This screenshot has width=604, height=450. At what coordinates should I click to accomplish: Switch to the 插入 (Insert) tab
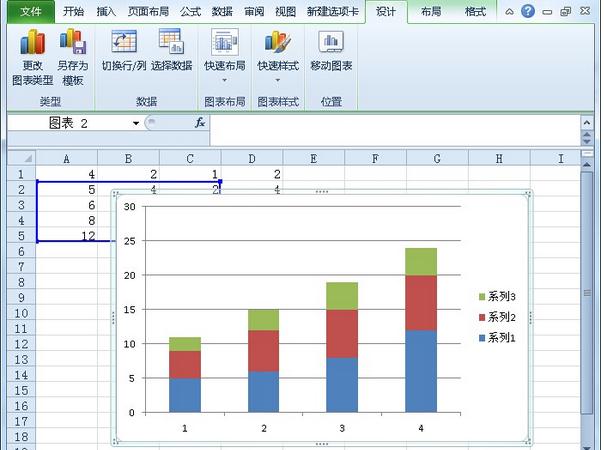pos(106,12)
